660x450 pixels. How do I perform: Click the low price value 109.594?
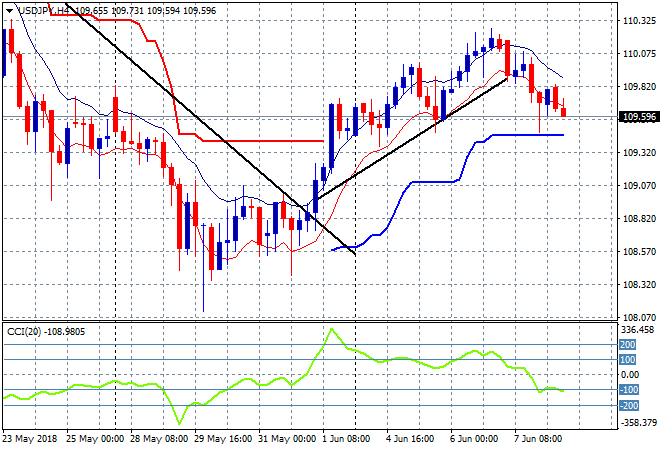(x=163, y=11)
